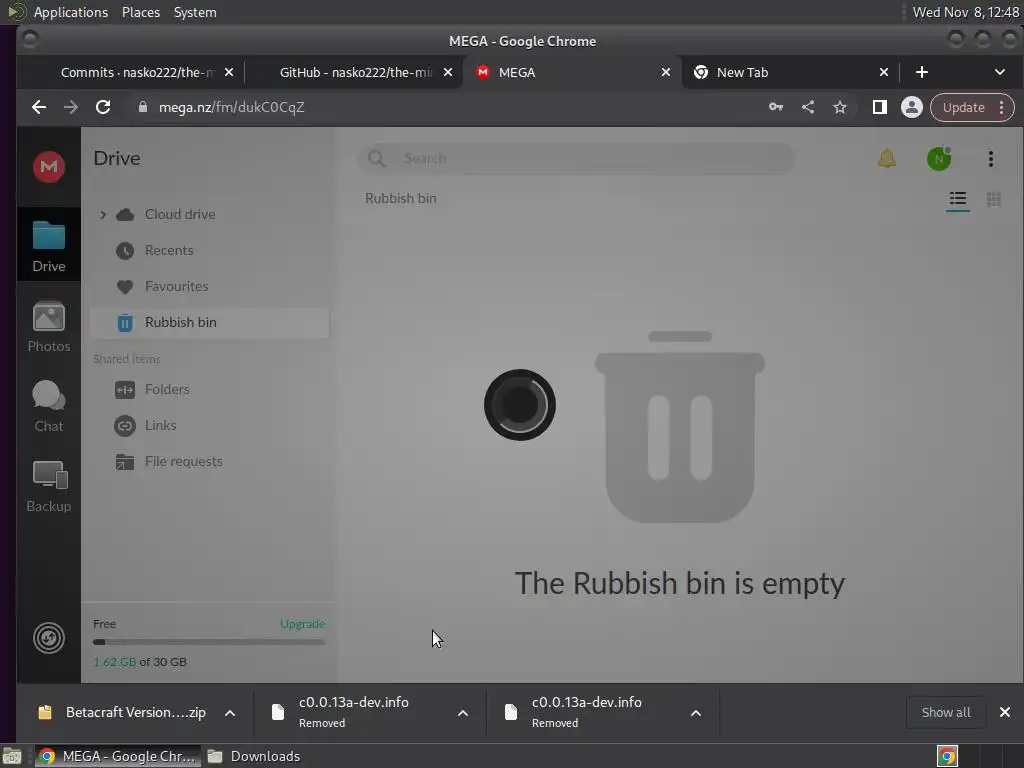Open the Backup section
The width and height of the screenshot is (1024, 768).
pyautogui.click(x=49, y=487)
